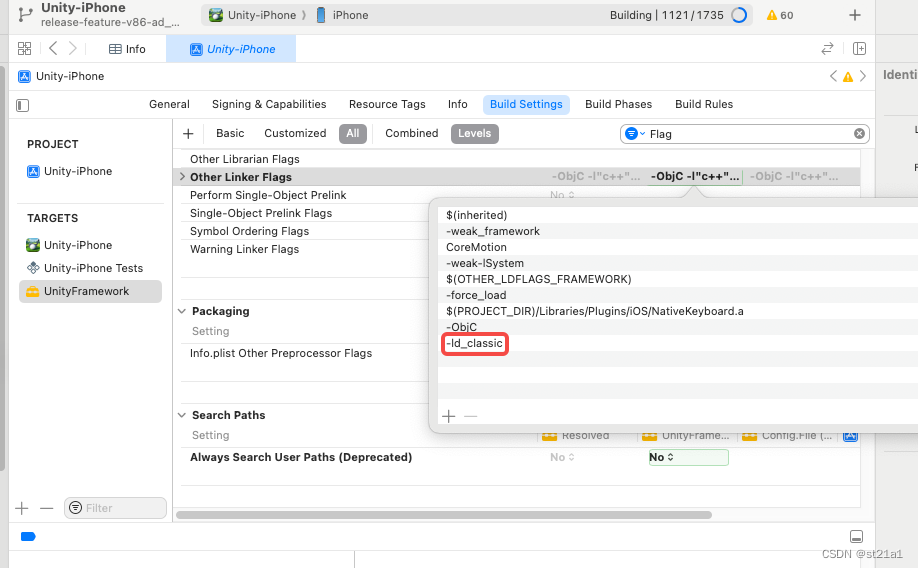
Task: Go back in editor history
Action: 53,49
